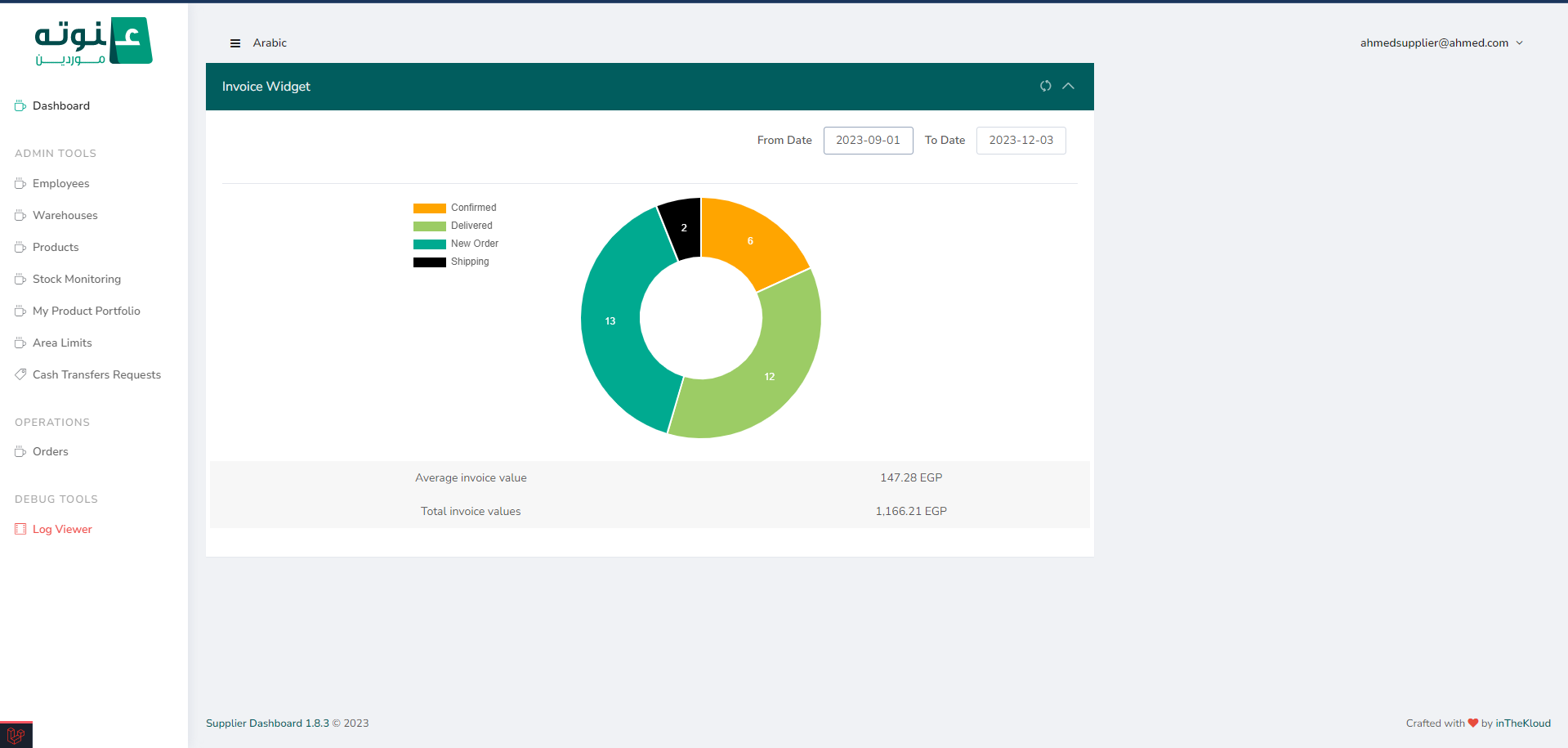Viewport: 1568px width, 748px height.
Task: Open the inTheKloud footer link
Action: [x=1522, y=723]
